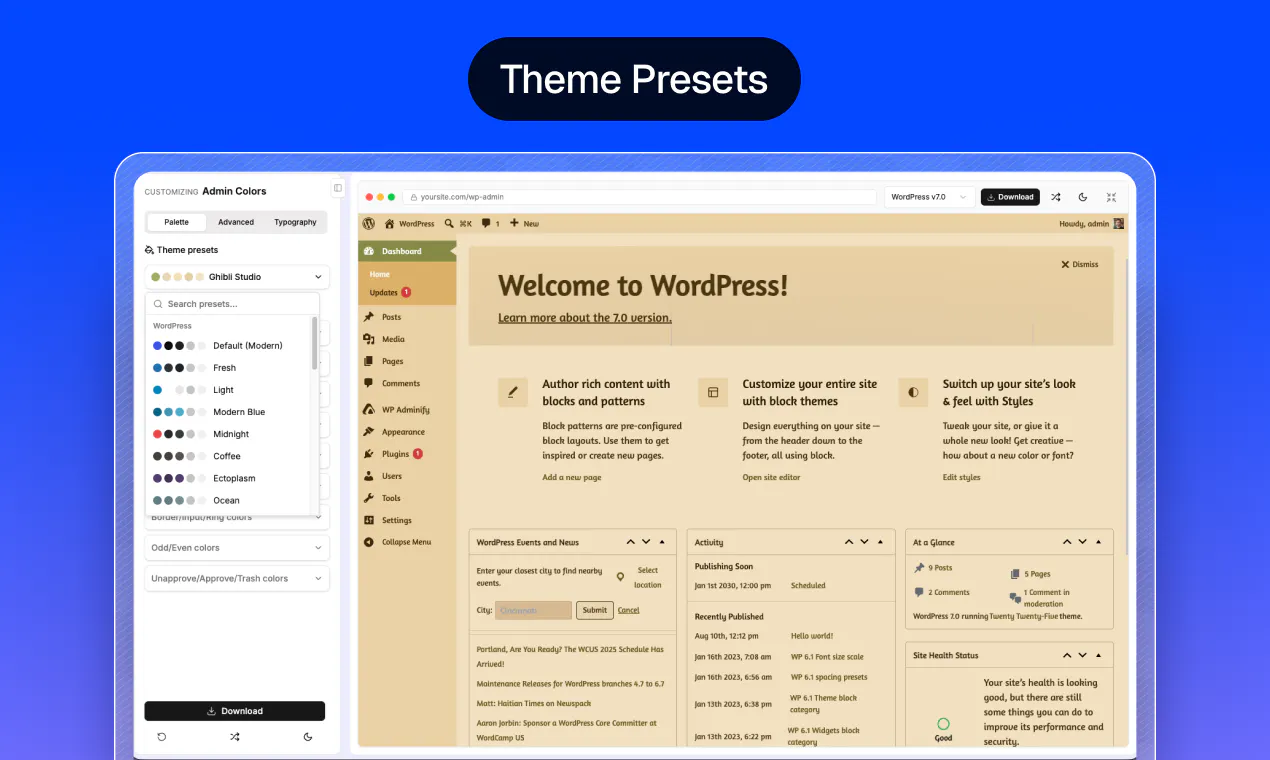Viewport: 1270px width, 760px height.
Task: Dismiss the Welcome to WordPress panel
Action: pos(1080,264)
